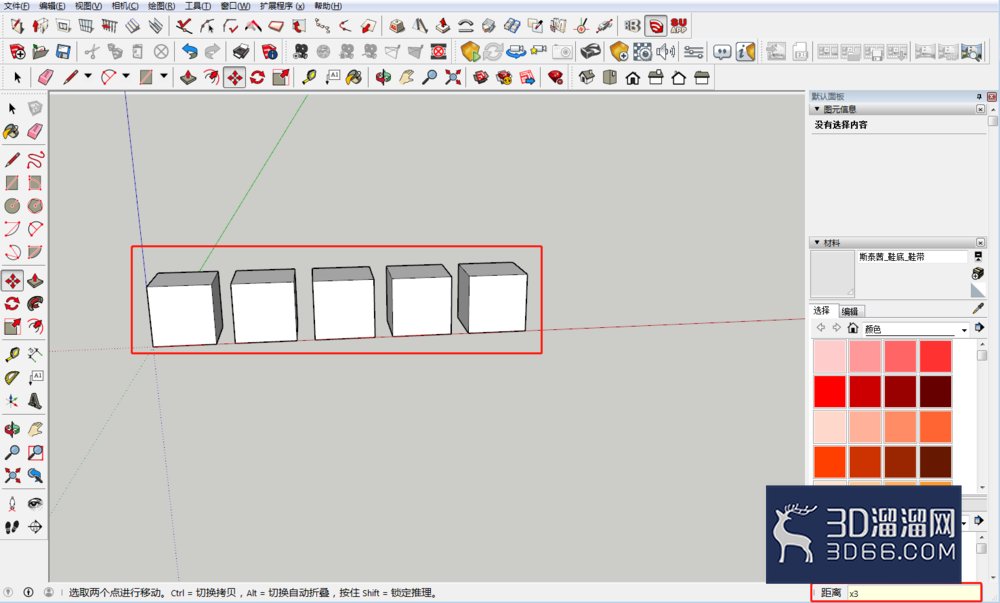This screenshot has width=1000, height=603.
Task: Select the Circle tool in the left palette
Action: [12, 206]
